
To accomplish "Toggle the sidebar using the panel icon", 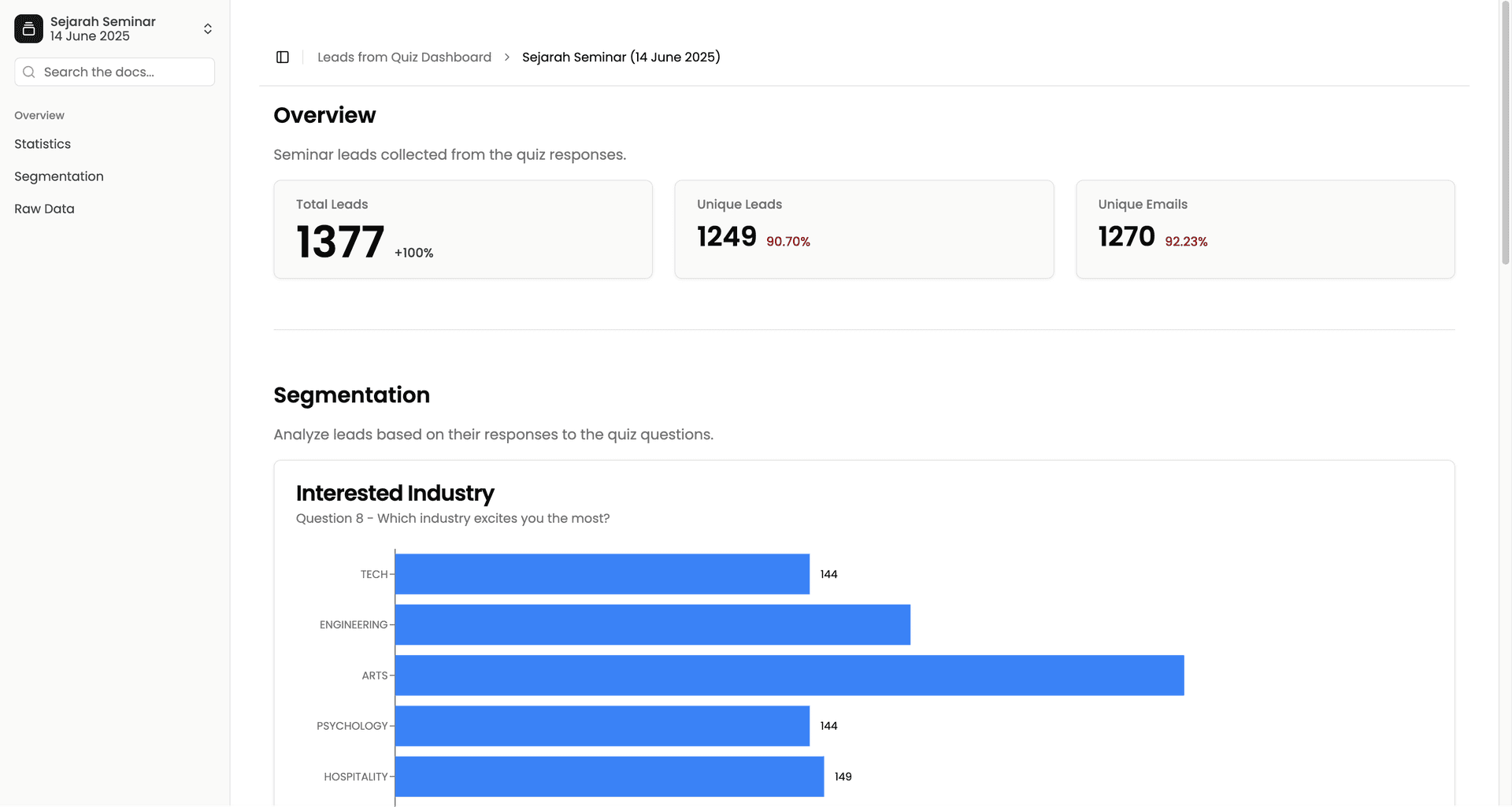I will click(x=282, y=57).
